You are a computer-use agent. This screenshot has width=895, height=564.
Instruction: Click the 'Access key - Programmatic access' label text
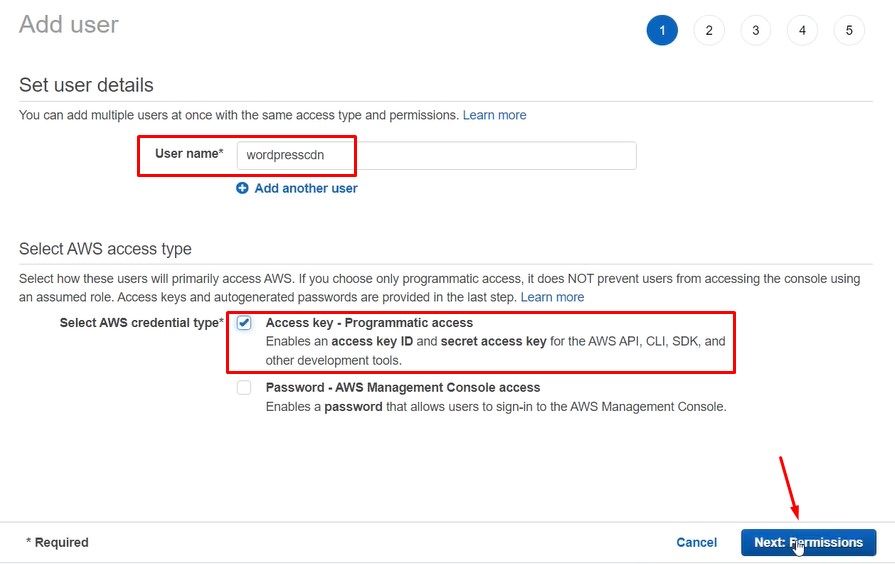pyautogui.click(x=369, y=323)
